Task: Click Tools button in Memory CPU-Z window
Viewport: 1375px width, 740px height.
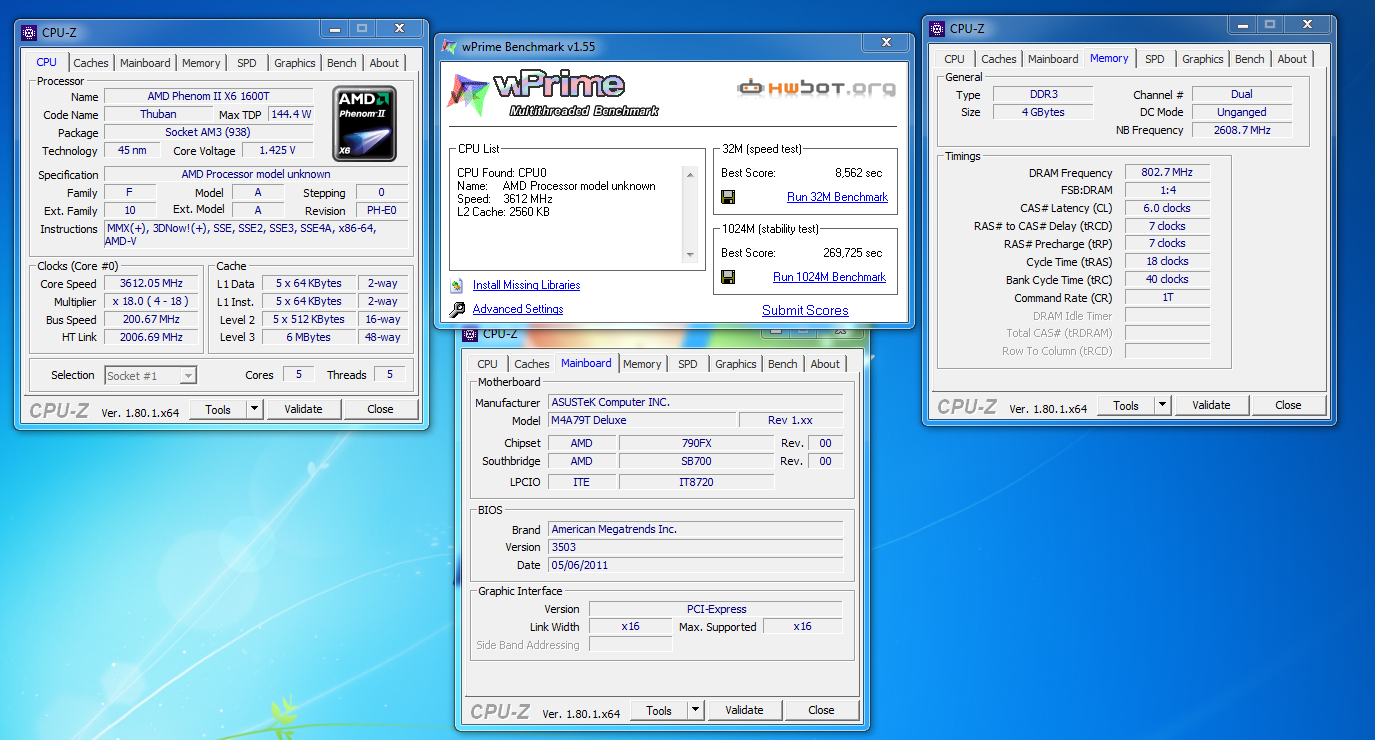Action: (x=1126, y=405)
